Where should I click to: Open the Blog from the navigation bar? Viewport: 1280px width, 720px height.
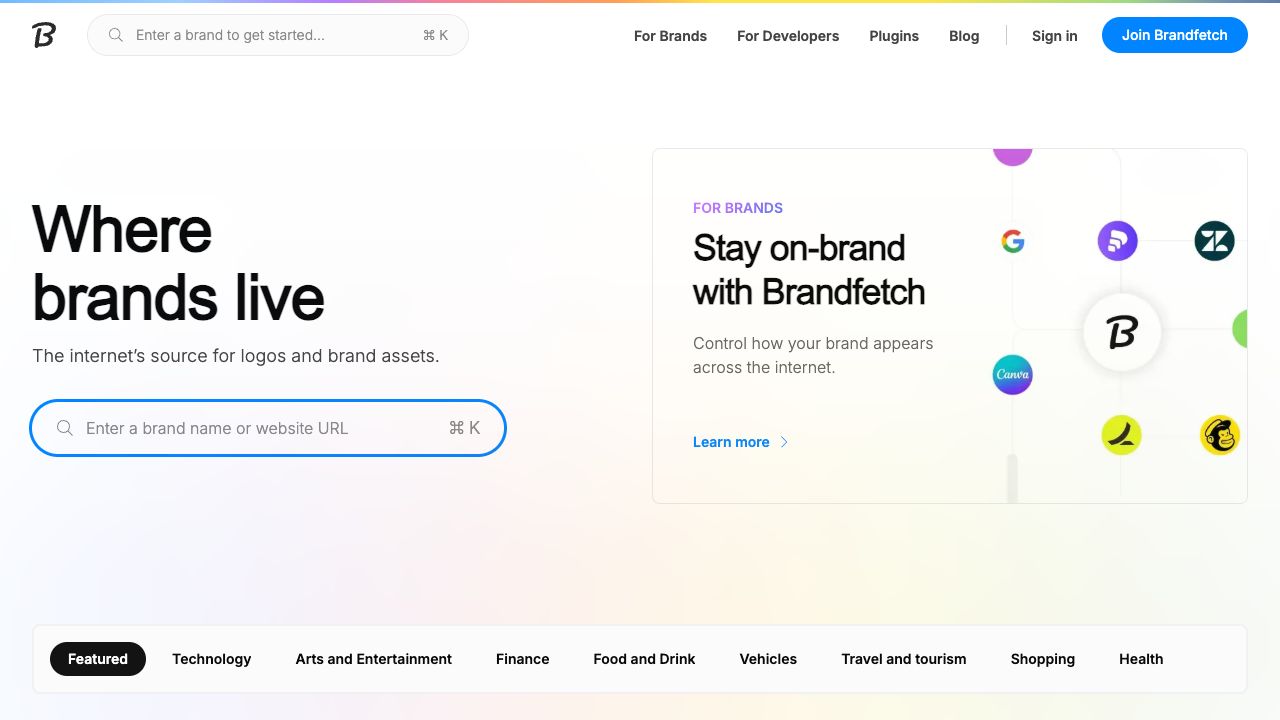[963, 36]
